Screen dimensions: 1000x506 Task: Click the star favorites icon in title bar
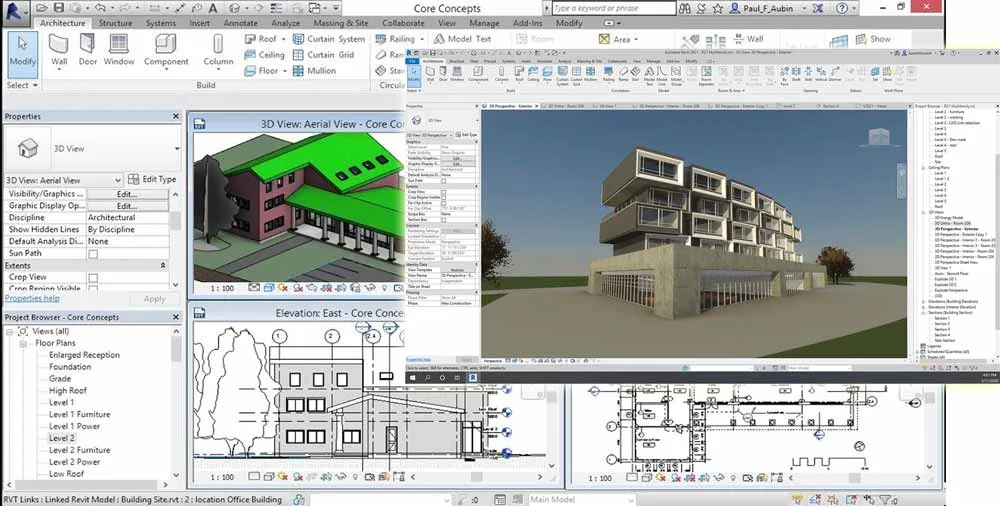click(x=717, y=8)
